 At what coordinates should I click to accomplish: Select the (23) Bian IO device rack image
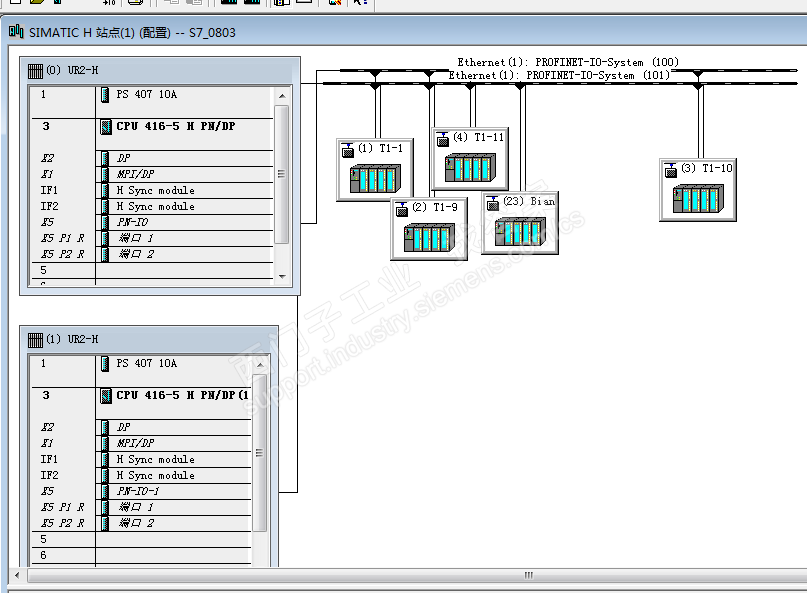(520, 231)
